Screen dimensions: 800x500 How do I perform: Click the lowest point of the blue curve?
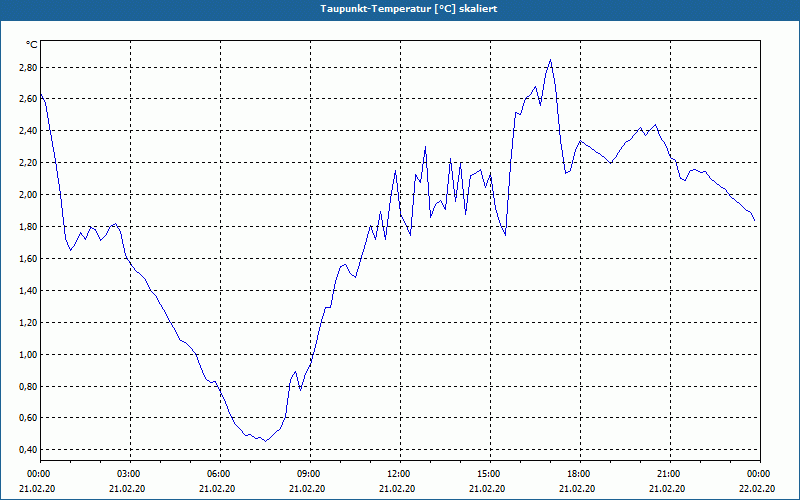pyautogui.click(x=265, y=441)
